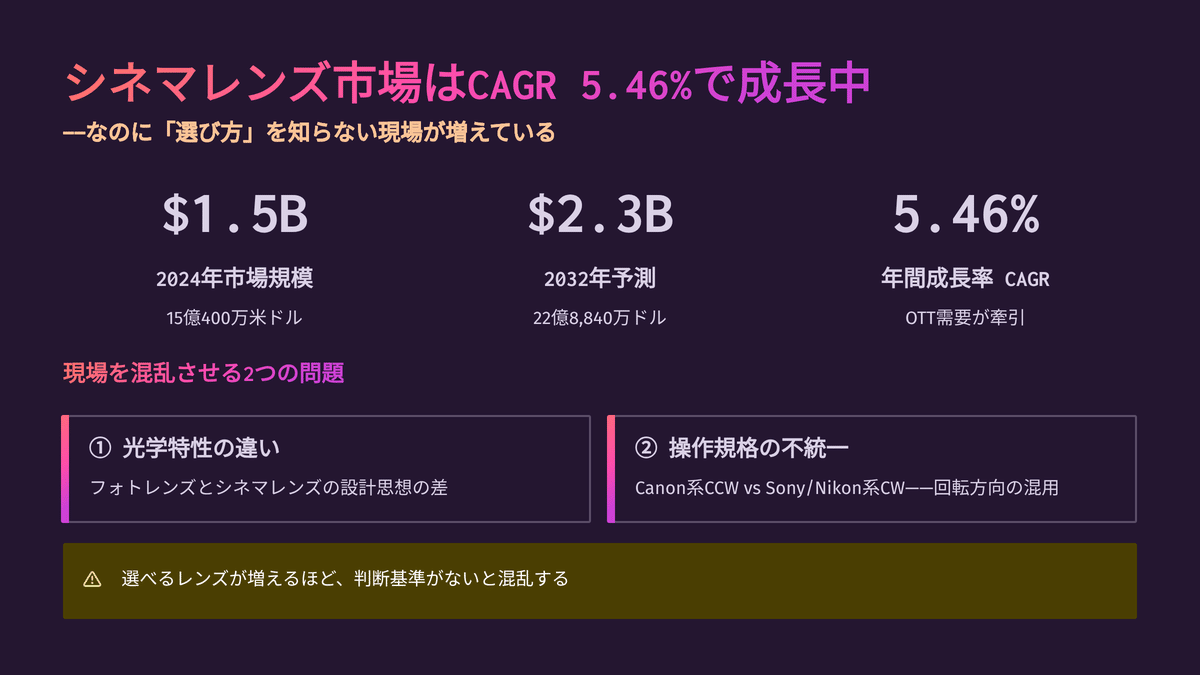
Task: Click the $2.3B forecast figure
Action: point(600,214)
